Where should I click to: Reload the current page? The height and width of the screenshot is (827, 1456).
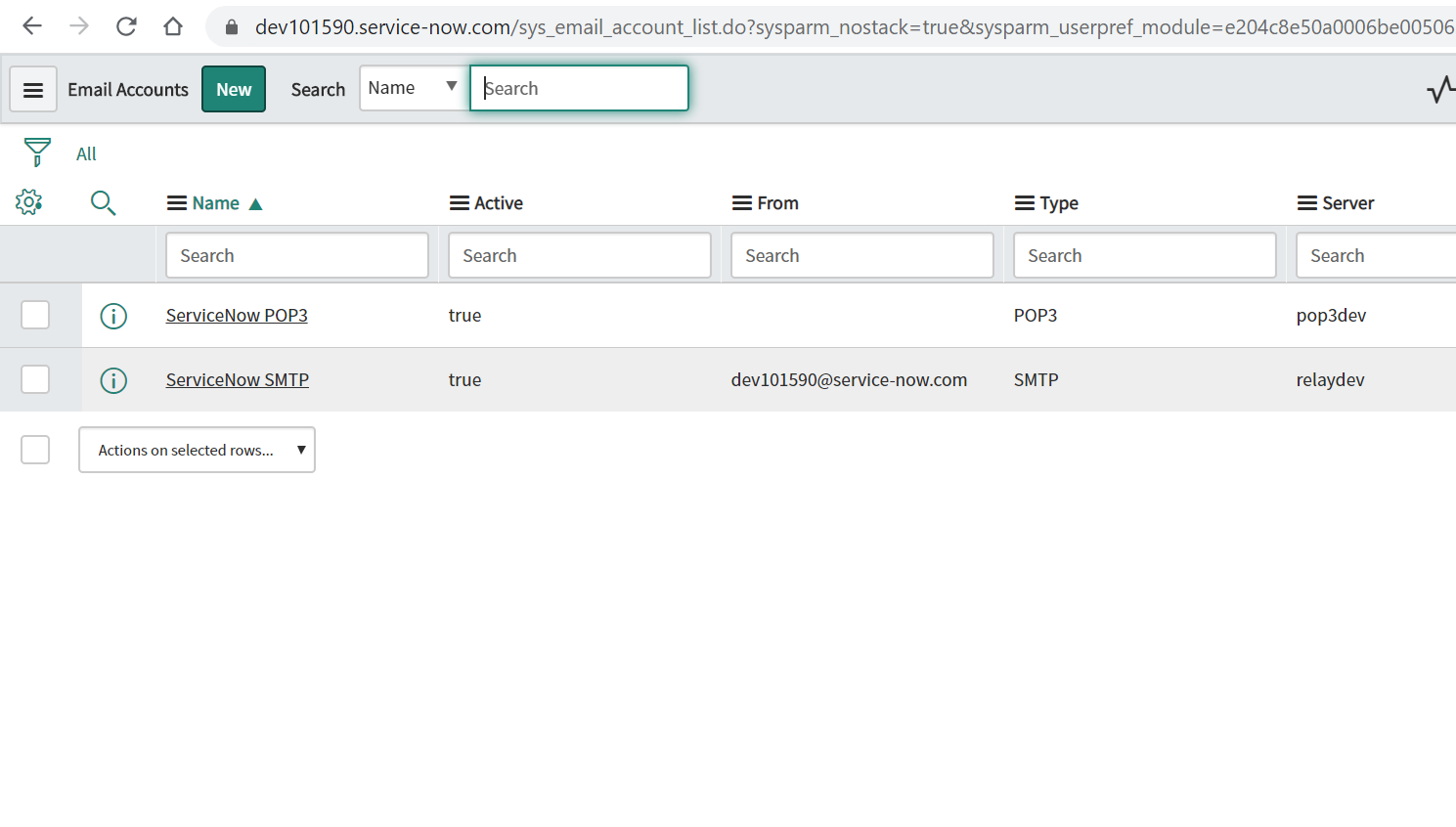126,26
